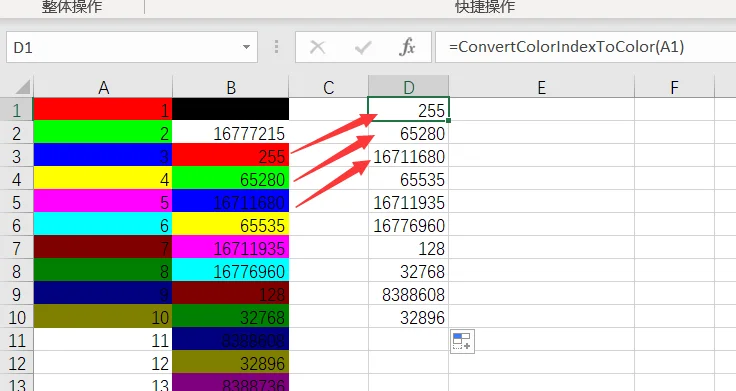
Task: Click the Insert Function fx icon
Action: click(407, 47)
